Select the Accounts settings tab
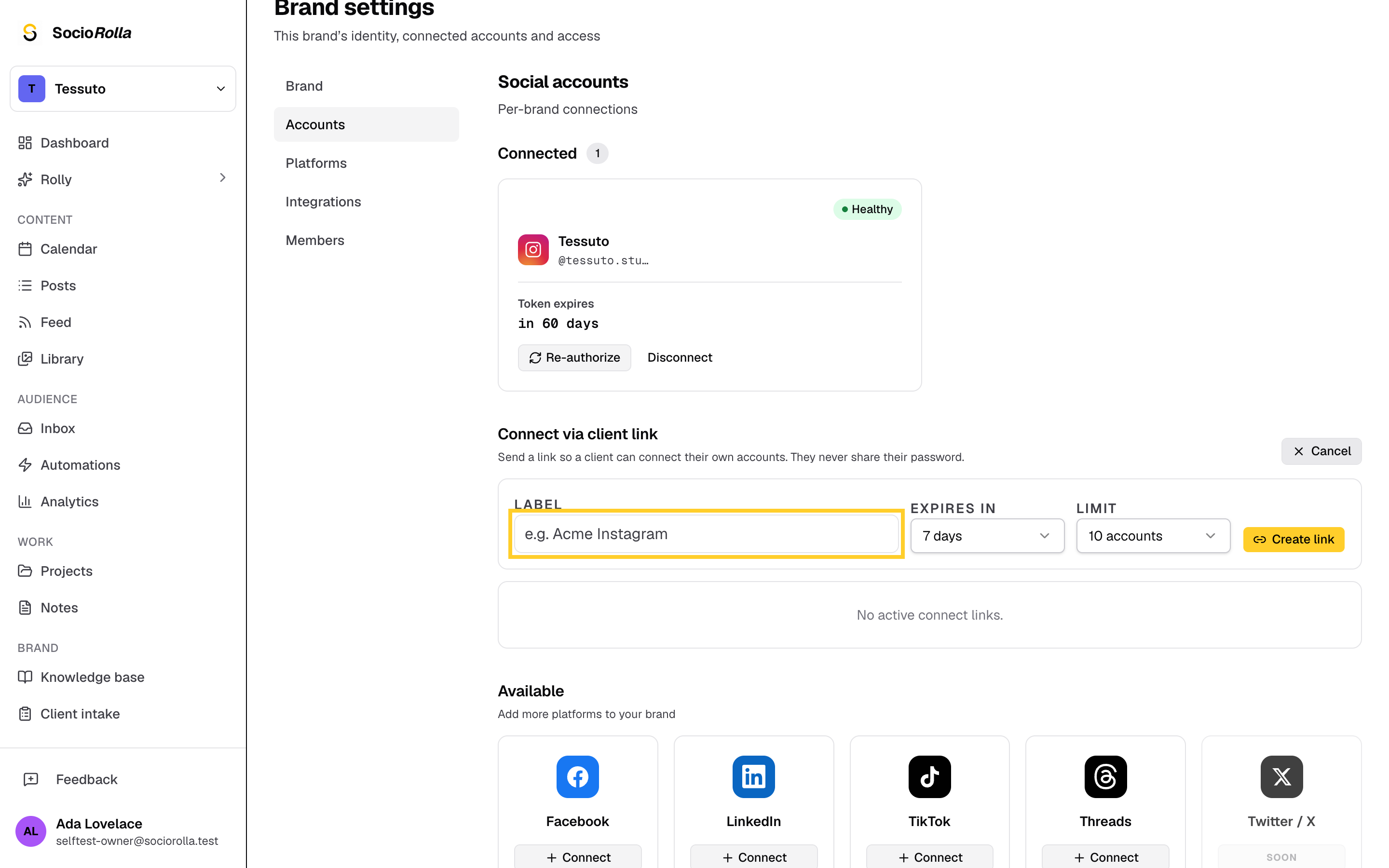 [366, 124]
